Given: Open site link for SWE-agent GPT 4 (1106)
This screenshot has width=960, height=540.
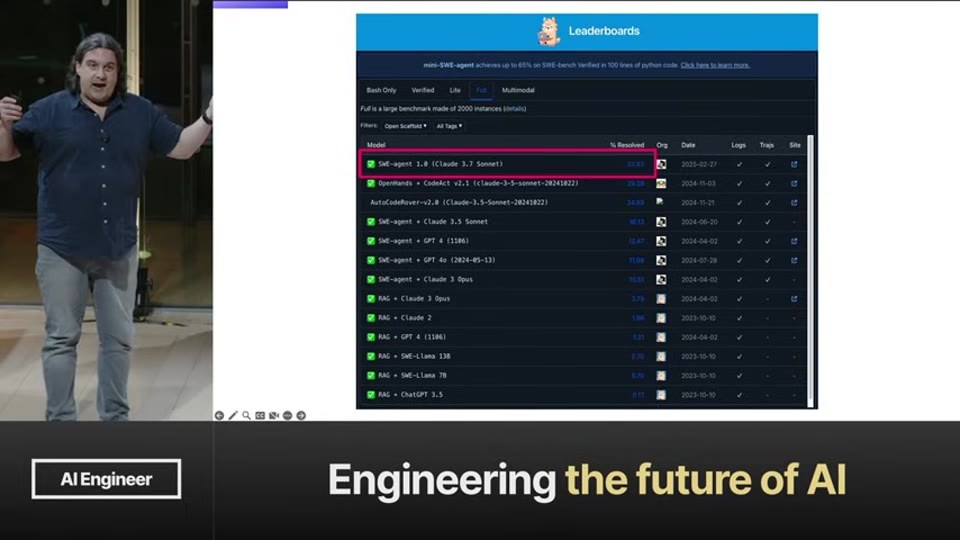Looking at the screenshot, I should tap(794, 241).
